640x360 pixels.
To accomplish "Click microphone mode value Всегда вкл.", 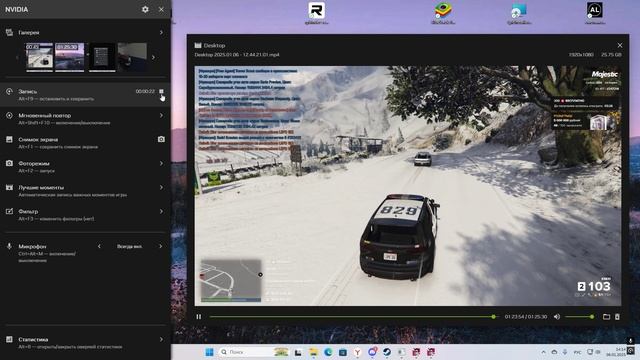I will click(129, 247).
